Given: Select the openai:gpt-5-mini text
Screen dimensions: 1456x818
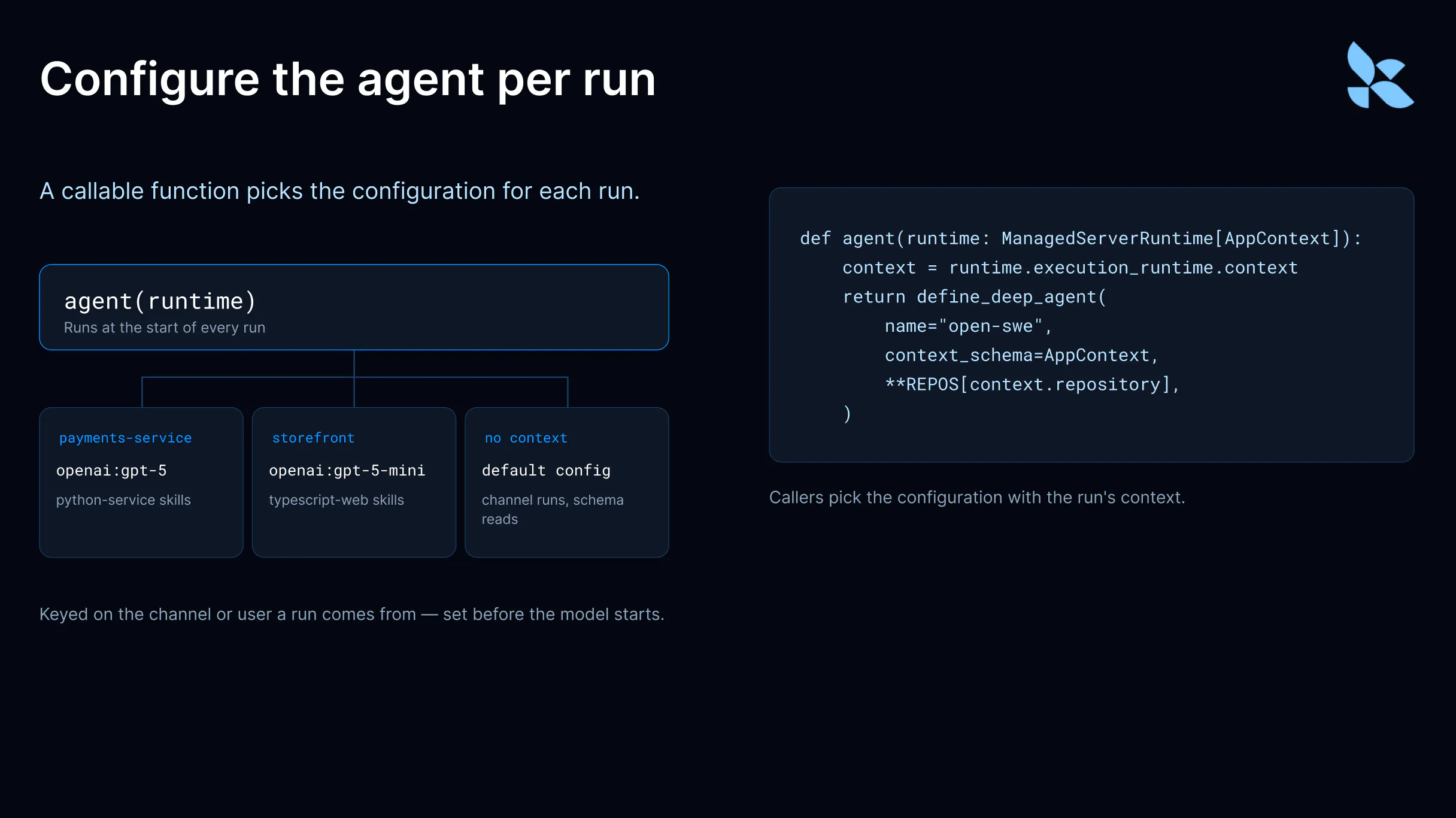Looking at the screenshot, I should pyautogui.click(x=347, y=471).
